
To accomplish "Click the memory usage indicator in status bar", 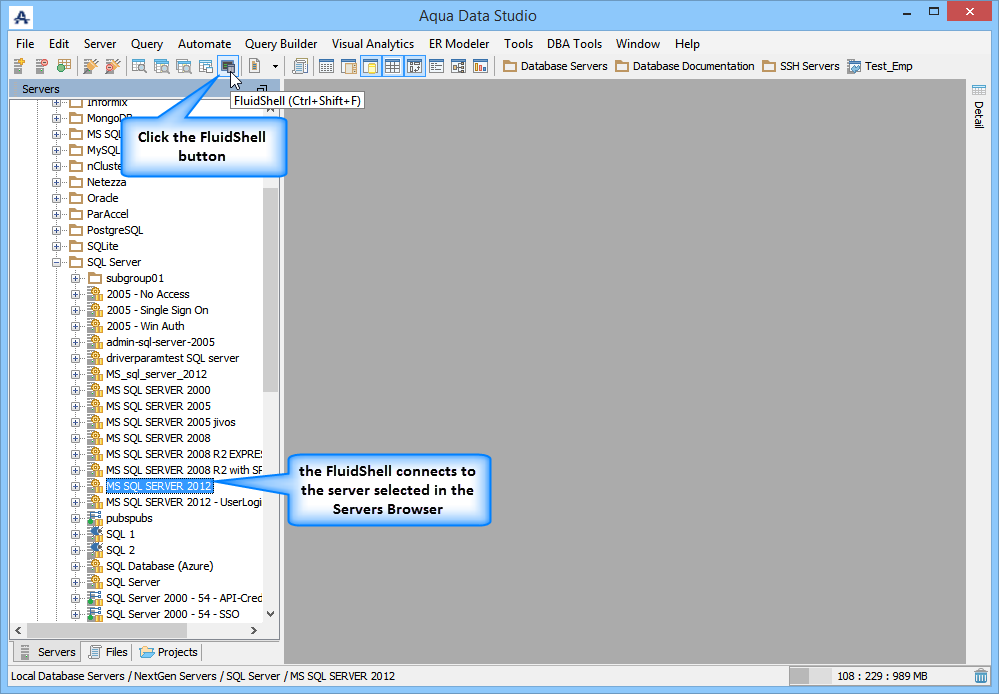I will click(x=880, y=676).
